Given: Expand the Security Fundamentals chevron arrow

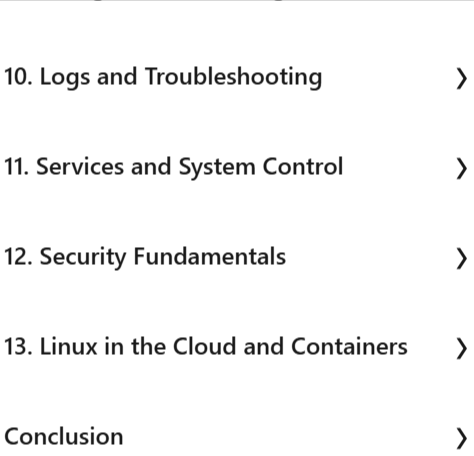Looking at the screenshot, I should coord(461,258).
